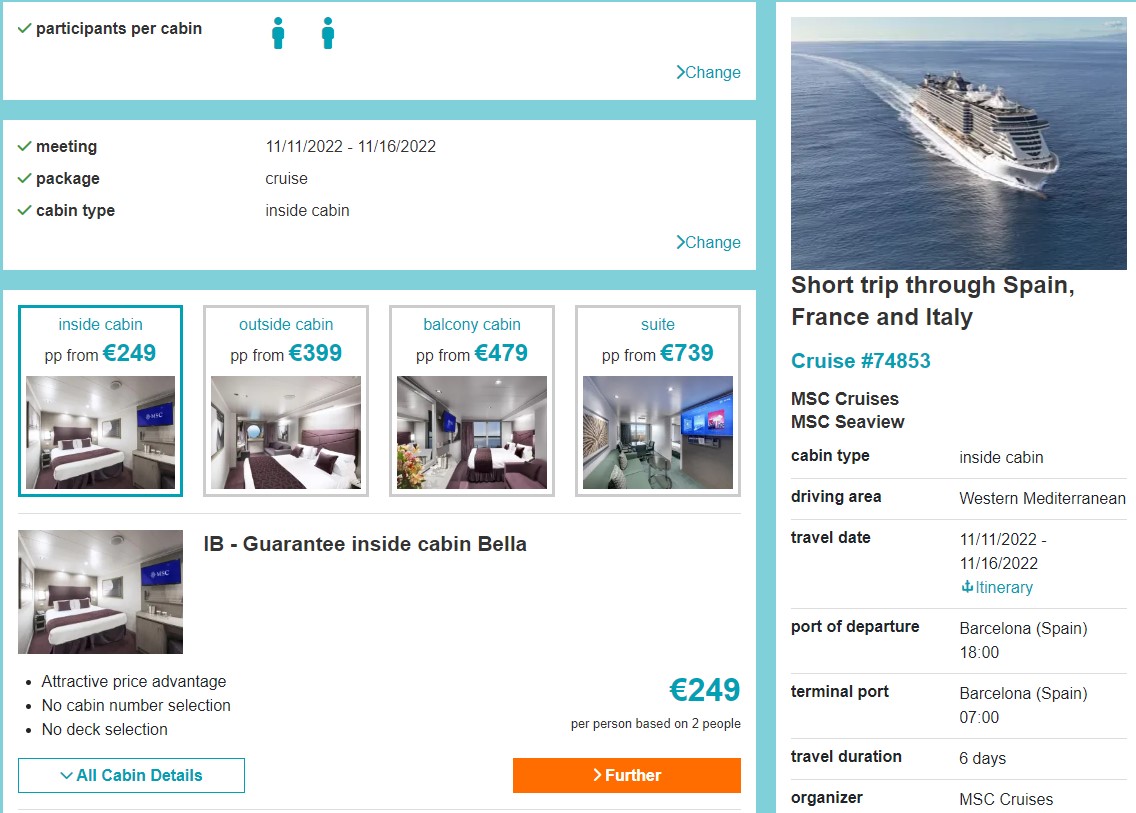Click the No deck selection bullet
This screenshot has width=1136, height=813.
pos(104,730)
